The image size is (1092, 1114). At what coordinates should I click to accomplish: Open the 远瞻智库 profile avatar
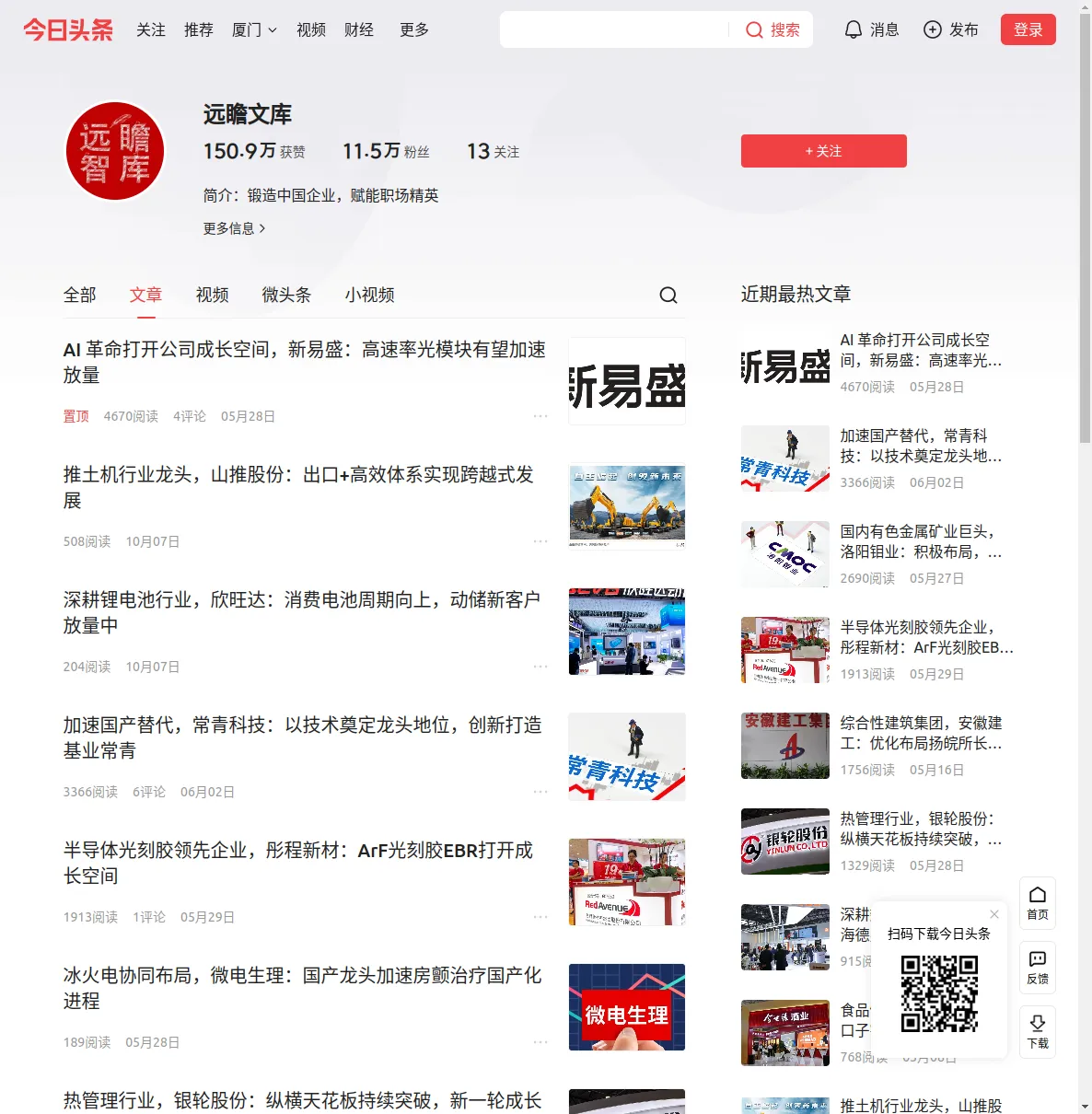(x=115, y=151)
